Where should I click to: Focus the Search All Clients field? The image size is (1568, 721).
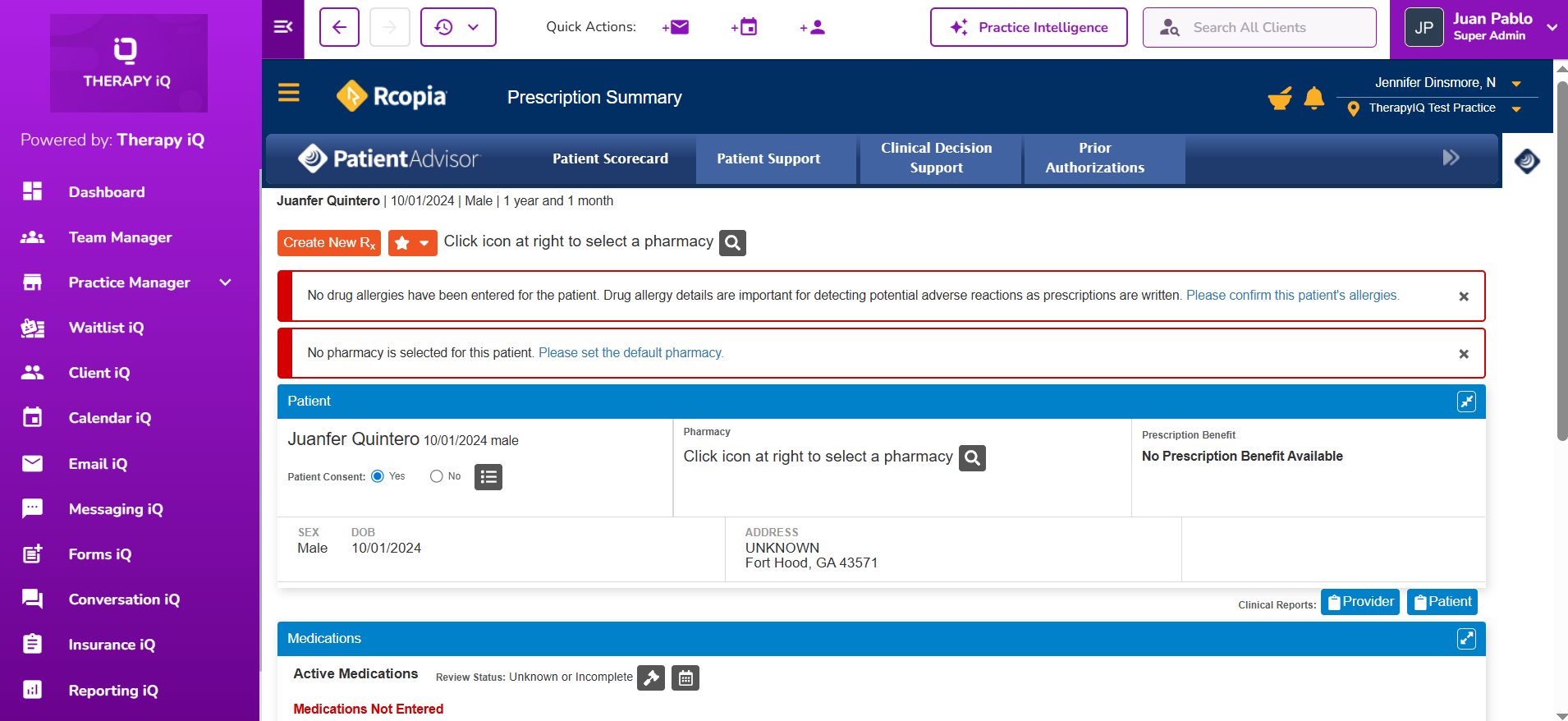1259,27
